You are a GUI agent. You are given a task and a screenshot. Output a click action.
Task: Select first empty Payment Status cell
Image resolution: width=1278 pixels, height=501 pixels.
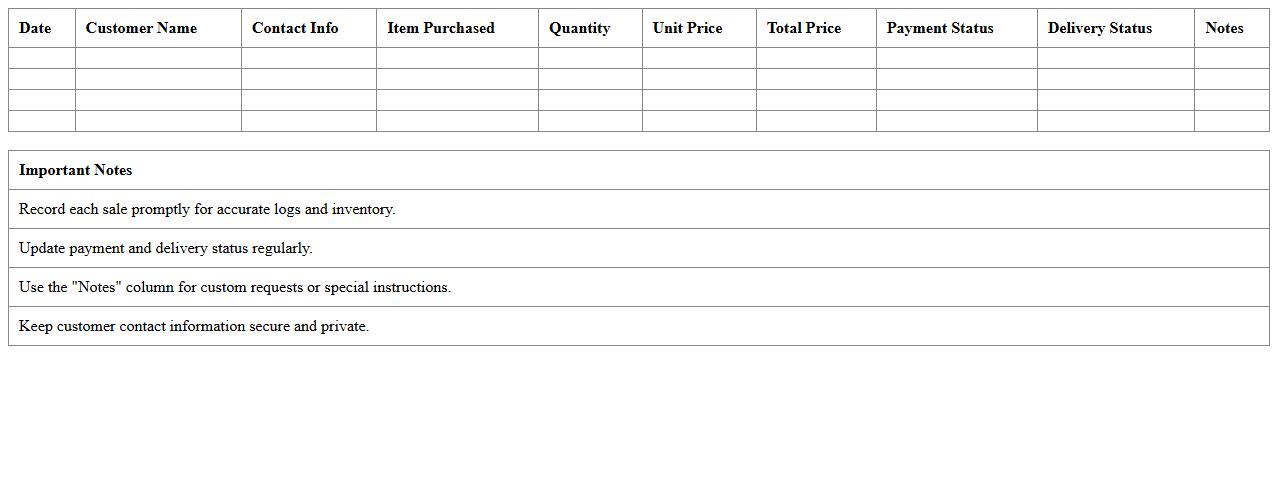click(x=956, y=58)
